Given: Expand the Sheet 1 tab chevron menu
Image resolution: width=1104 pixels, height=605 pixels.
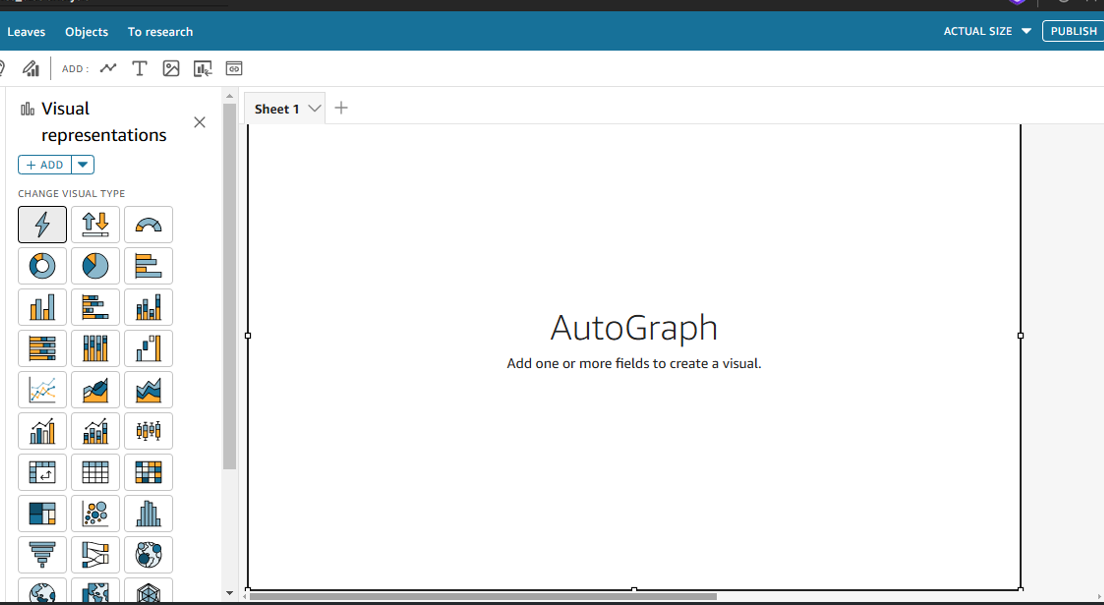Looking at the screenshot, I should click(314, 108).
